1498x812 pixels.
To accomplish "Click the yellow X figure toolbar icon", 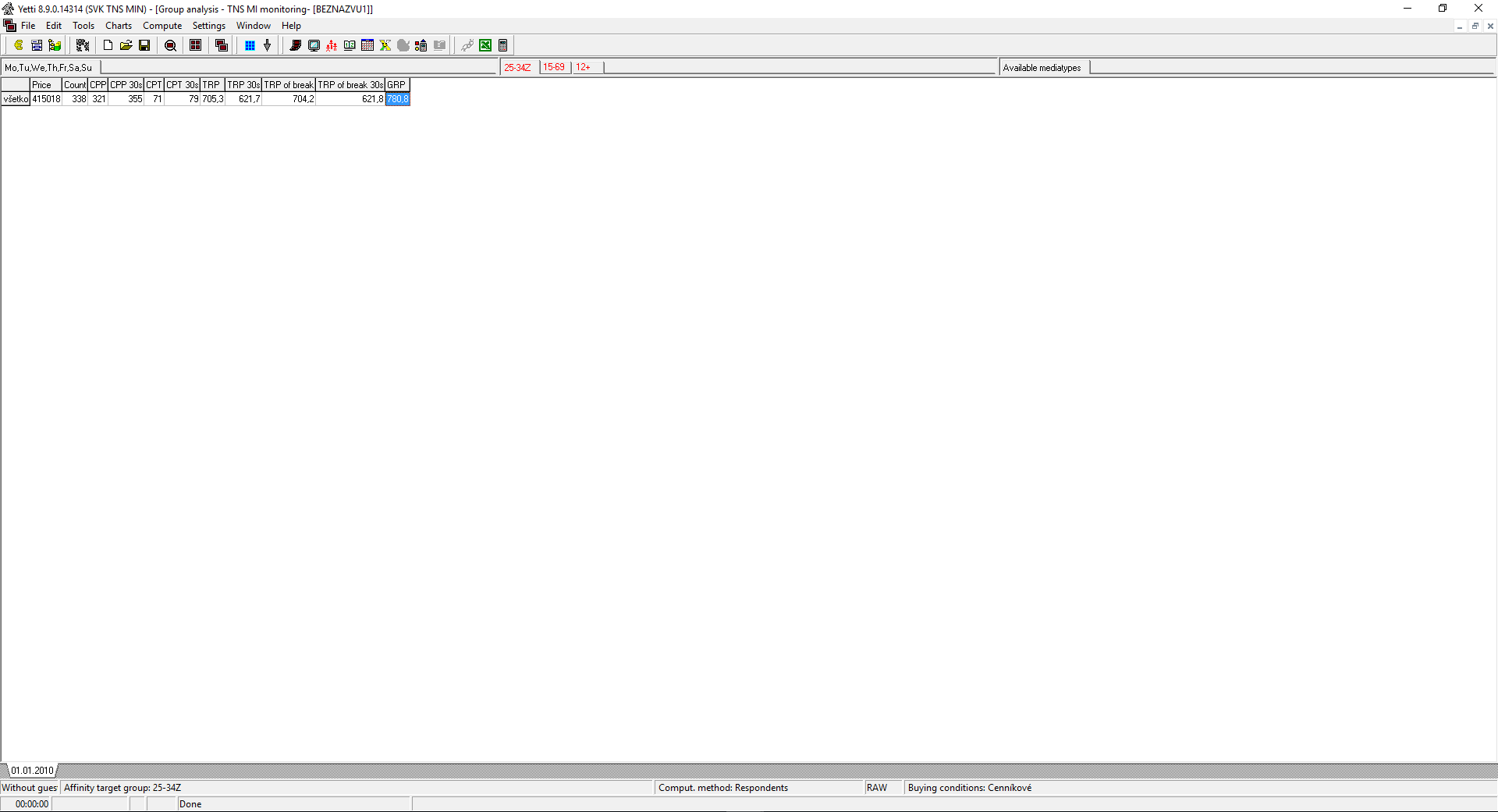I will (x=385, y=45).
